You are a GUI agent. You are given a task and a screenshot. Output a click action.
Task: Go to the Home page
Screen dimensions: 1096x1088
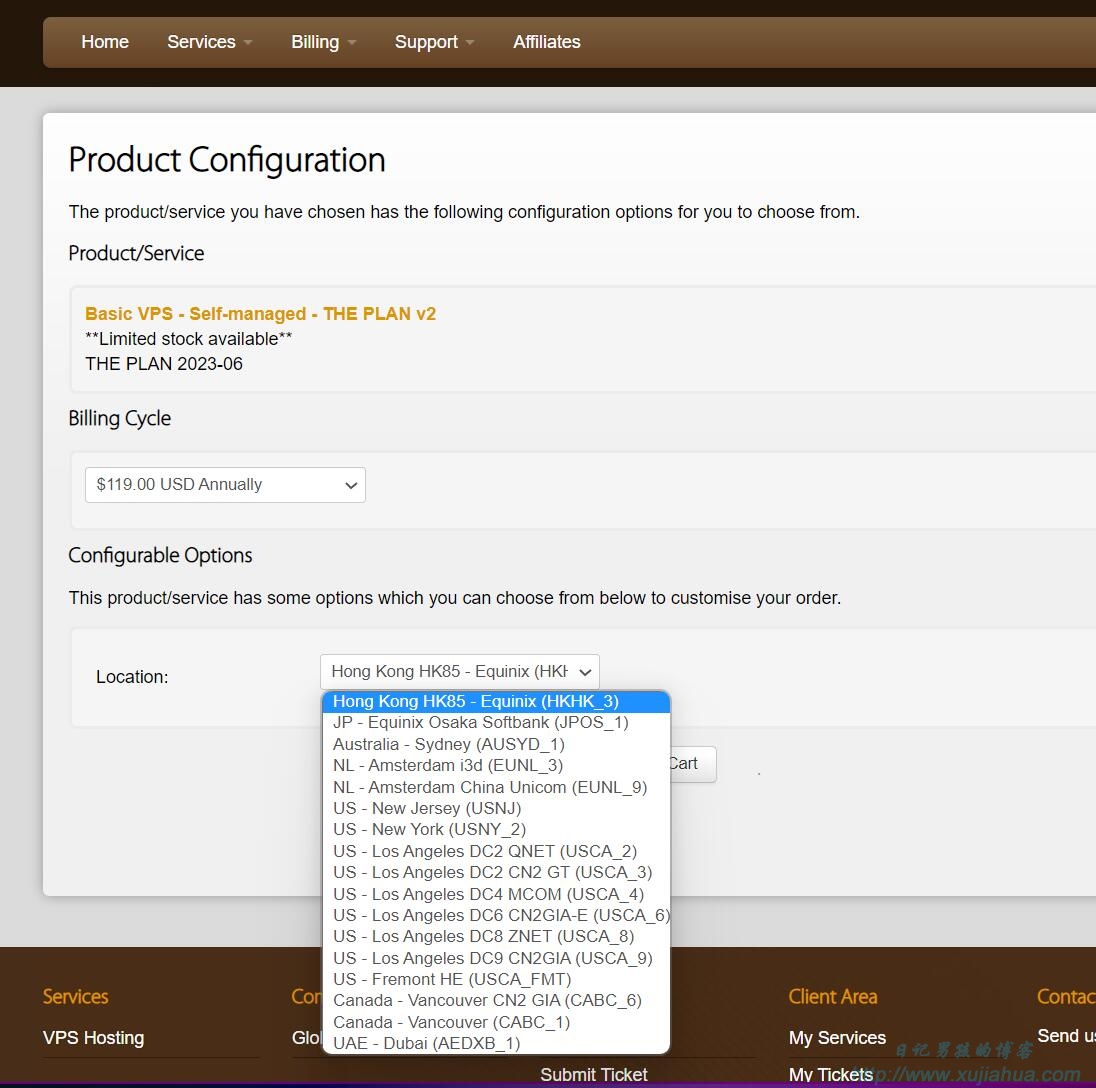pyautogui.click(x=105, y=42)
